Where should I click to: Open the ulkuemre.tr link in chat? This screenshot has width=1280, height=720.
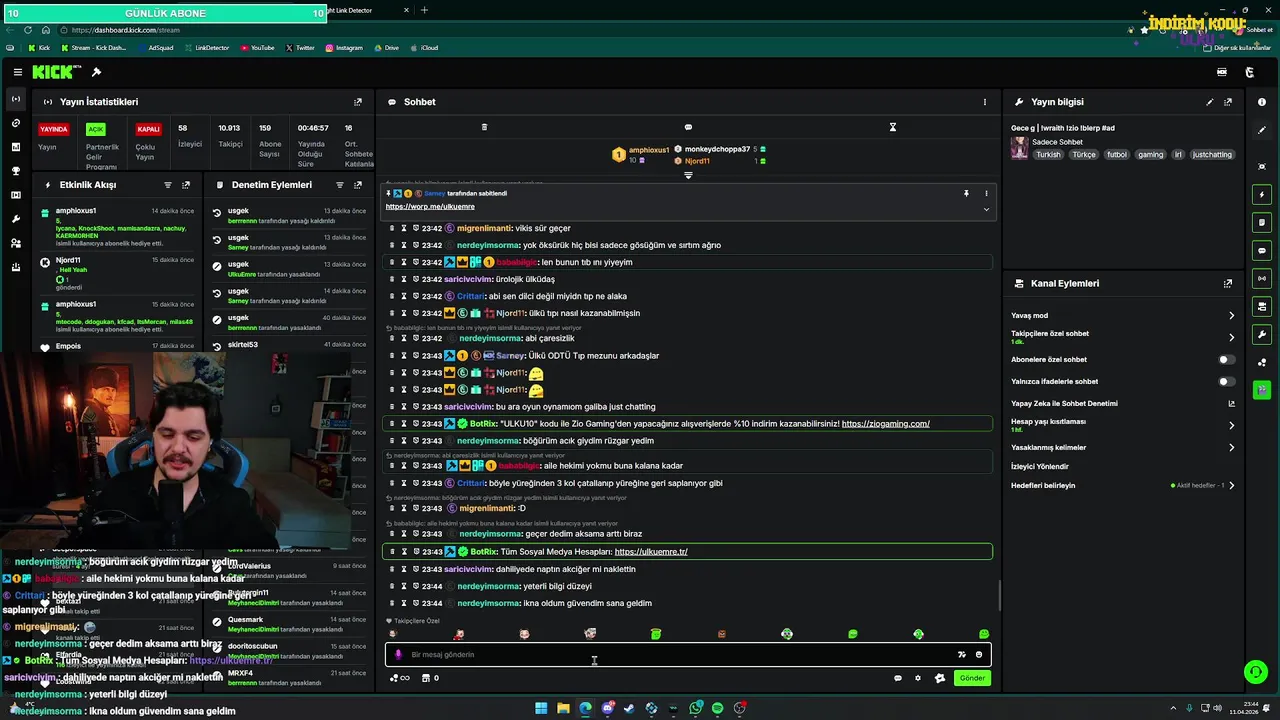[x=651, y=552]
